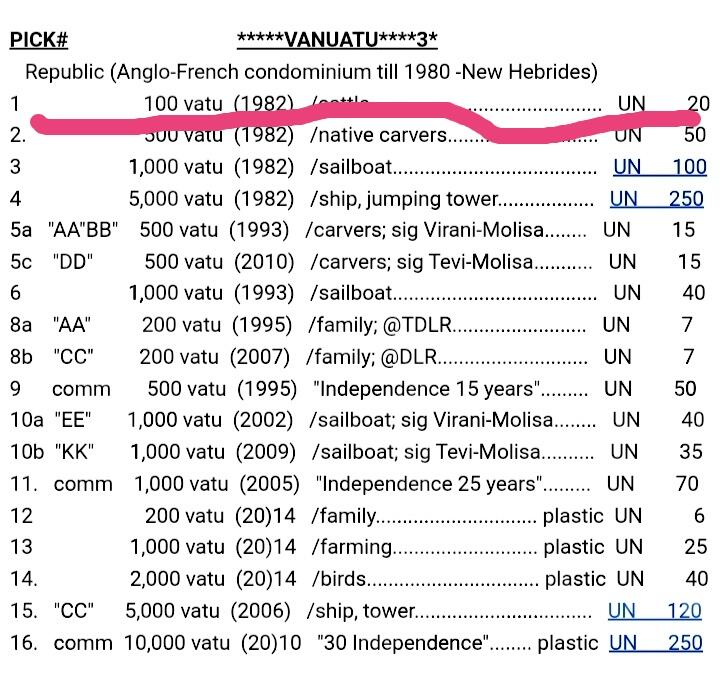Click the price 70 on pick 11
Screen dimensions: 720x689
pos(687,485)
